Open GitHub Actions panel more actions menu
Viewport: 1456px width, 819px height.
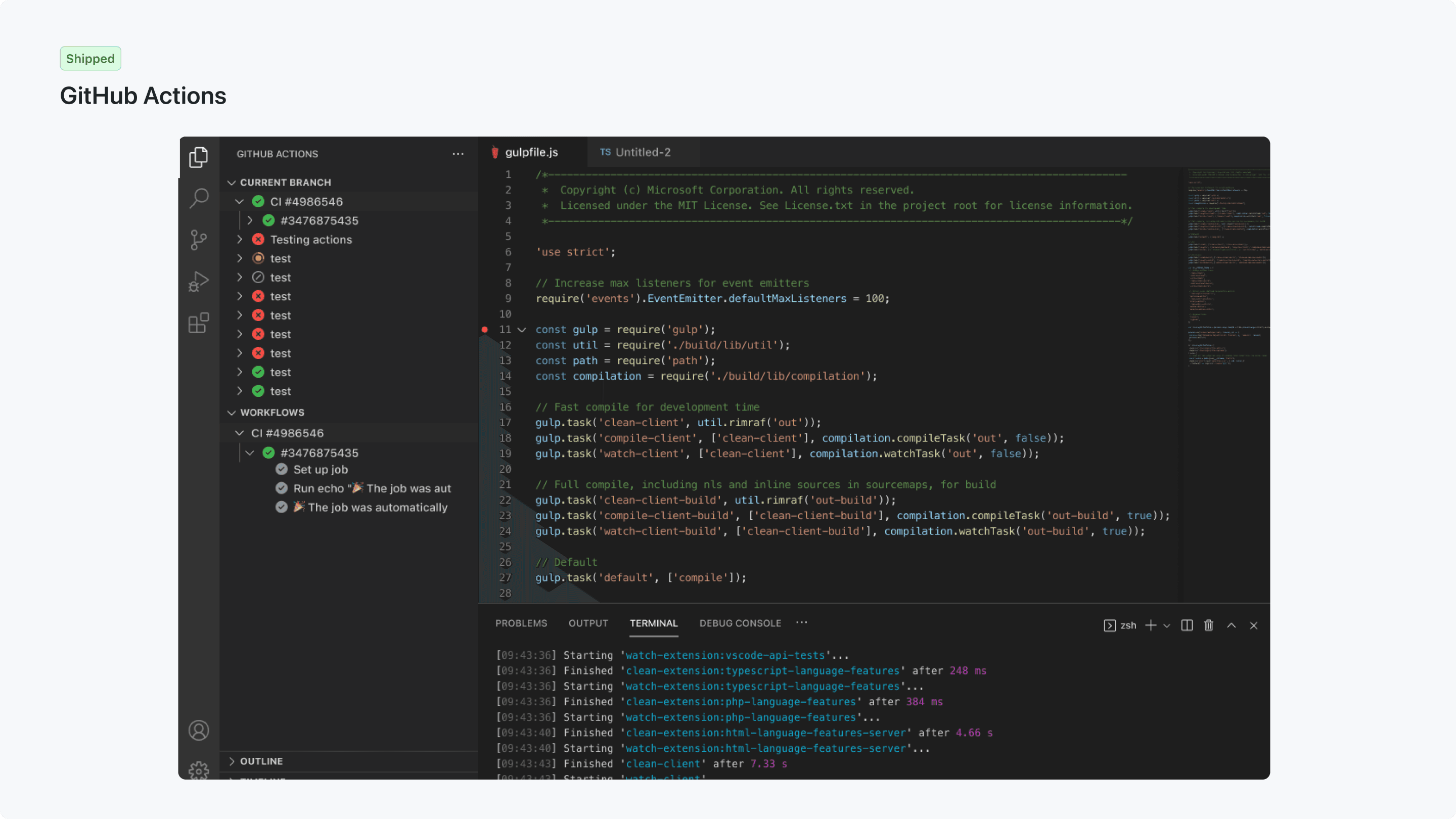click(x=458, y=154)
